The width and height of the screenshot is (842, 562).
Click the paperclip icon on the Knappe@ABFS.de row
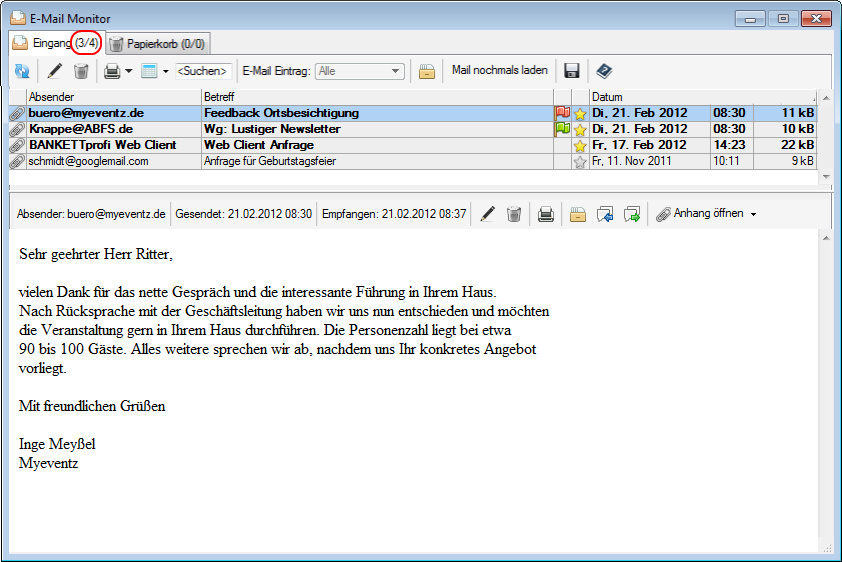point(17,129)
